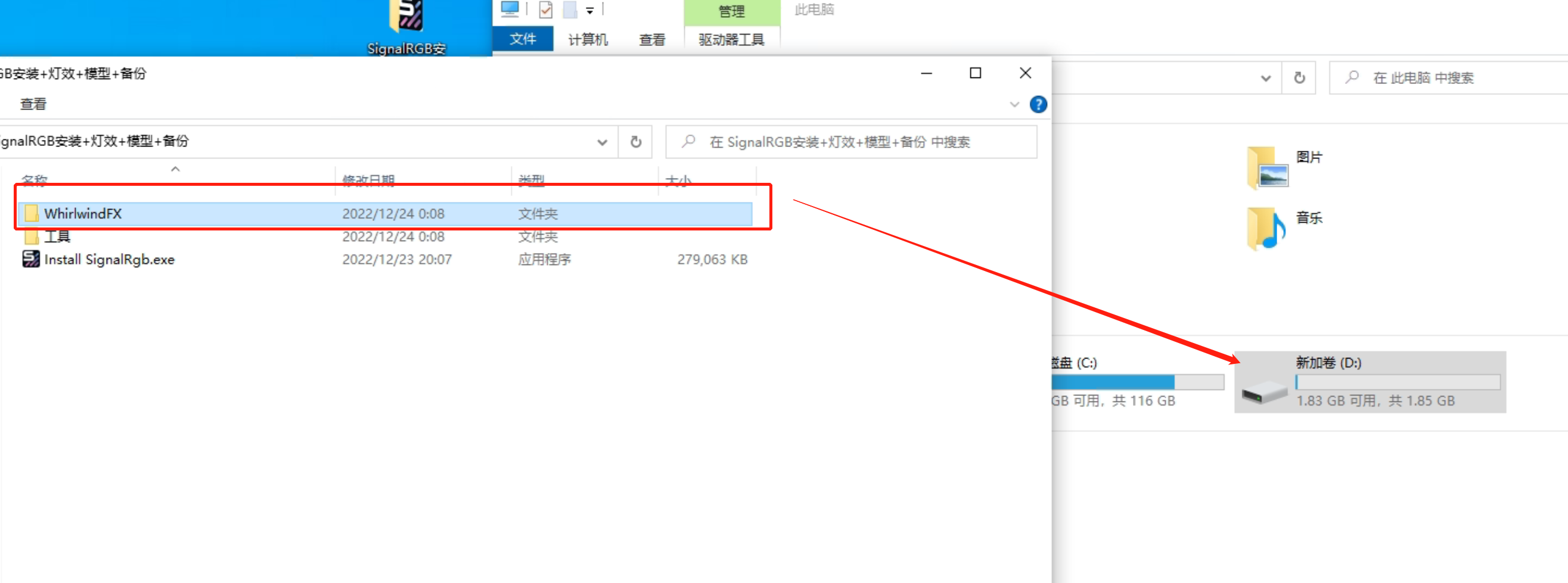Click the Install SignalRgb.exe application icon
Viewport: 1568px width, 583px height.
pos(31,260)
